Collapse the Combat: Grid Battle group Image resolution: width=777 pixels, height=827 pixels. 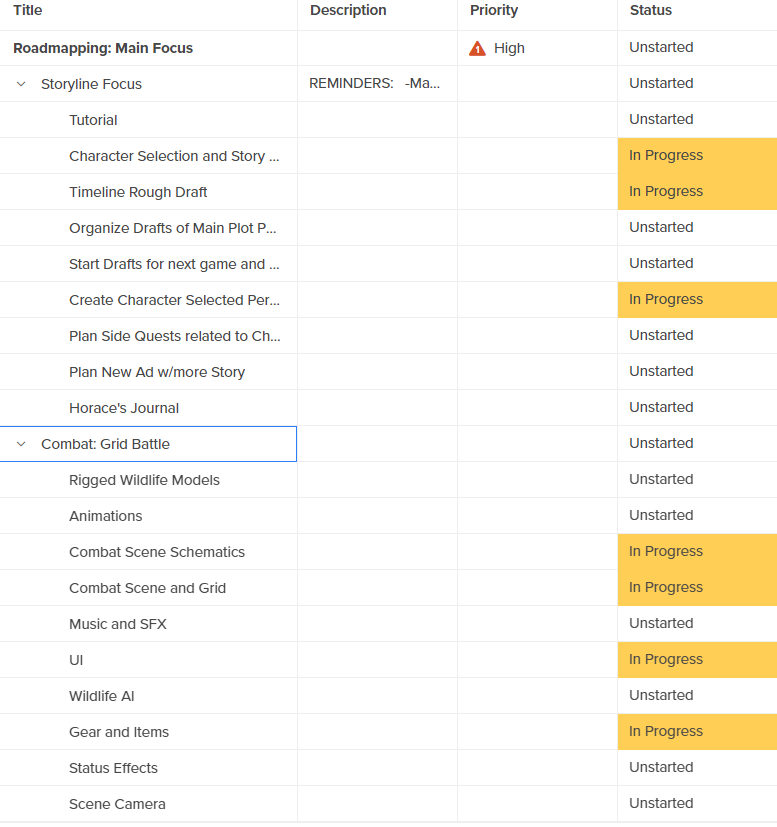(x=21, y=444)
